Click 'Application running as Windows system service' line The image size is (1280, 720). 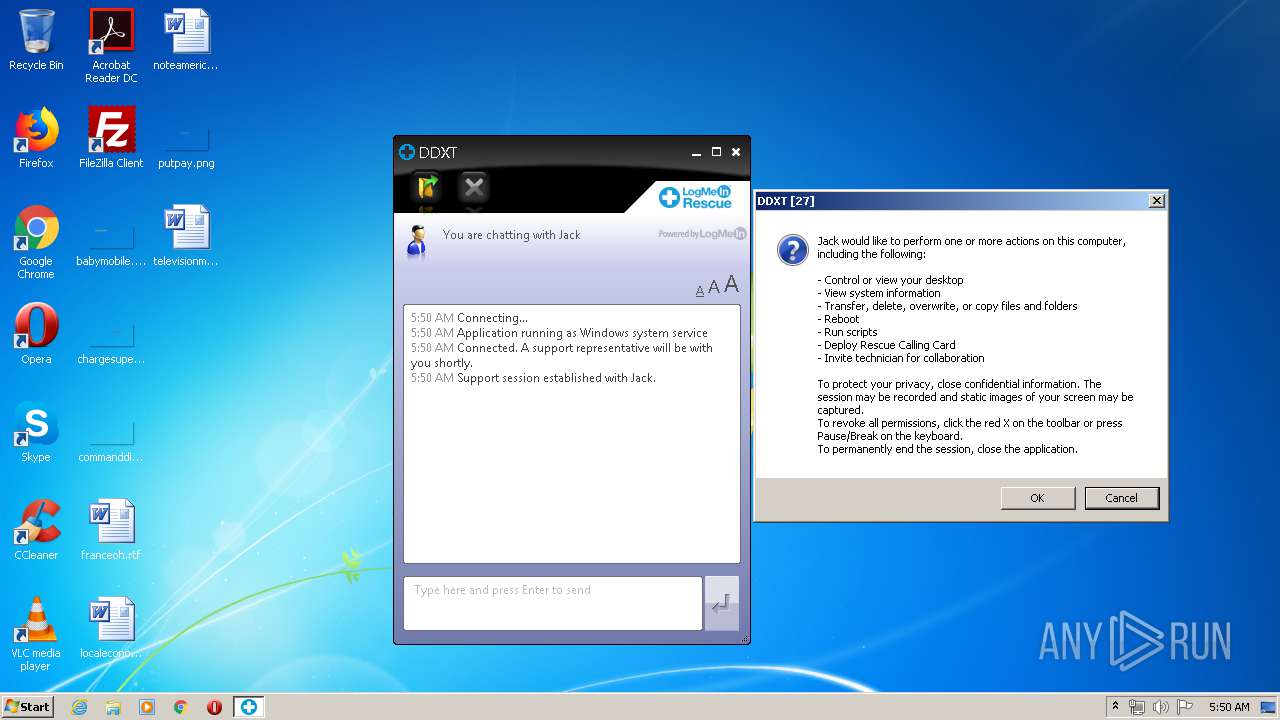click(582, 333)
